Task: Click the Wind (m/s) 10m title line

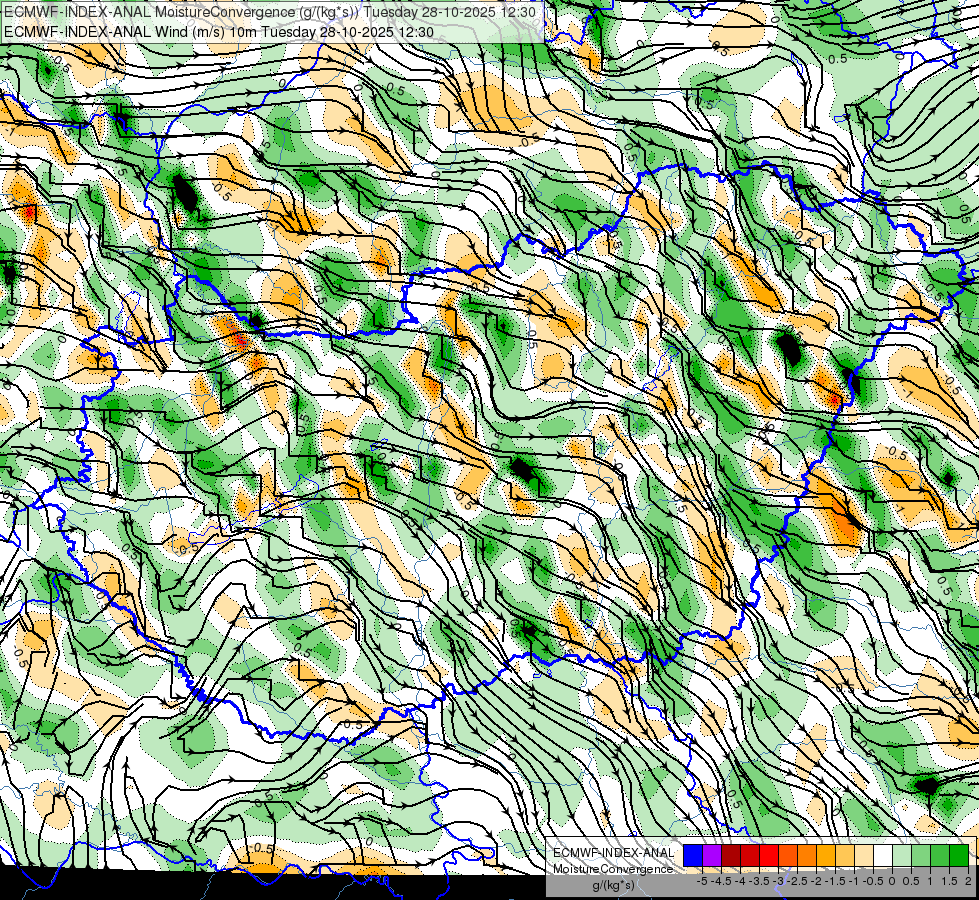Action: coord(219,32)
